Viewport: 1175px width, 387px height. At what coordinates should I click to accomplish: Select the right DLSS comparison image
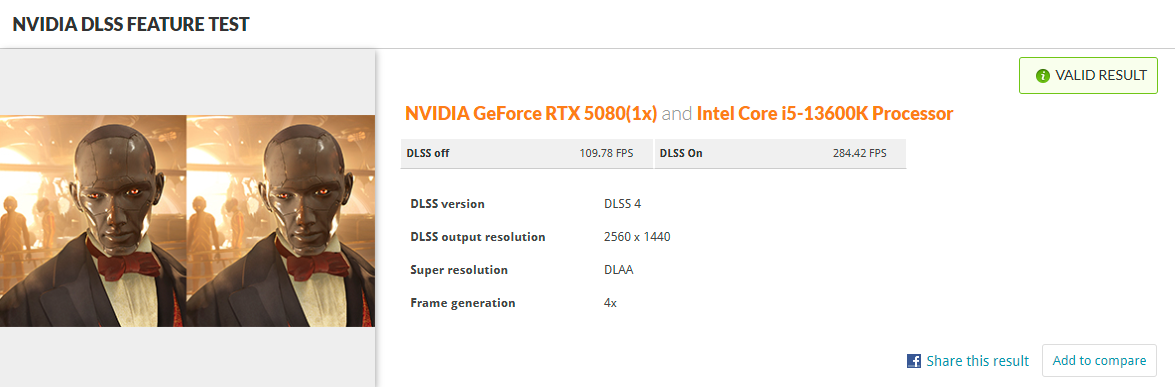point(280,220)
